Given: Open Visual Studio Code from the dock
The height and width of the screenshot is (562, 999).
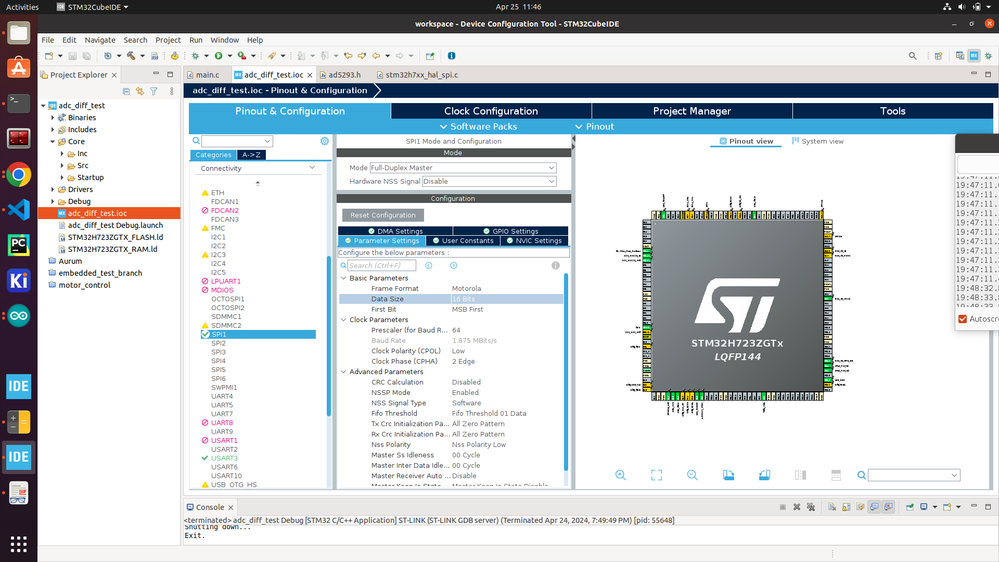Looking at the screenshot, I should pyautogui.click(x=18, y=209).
